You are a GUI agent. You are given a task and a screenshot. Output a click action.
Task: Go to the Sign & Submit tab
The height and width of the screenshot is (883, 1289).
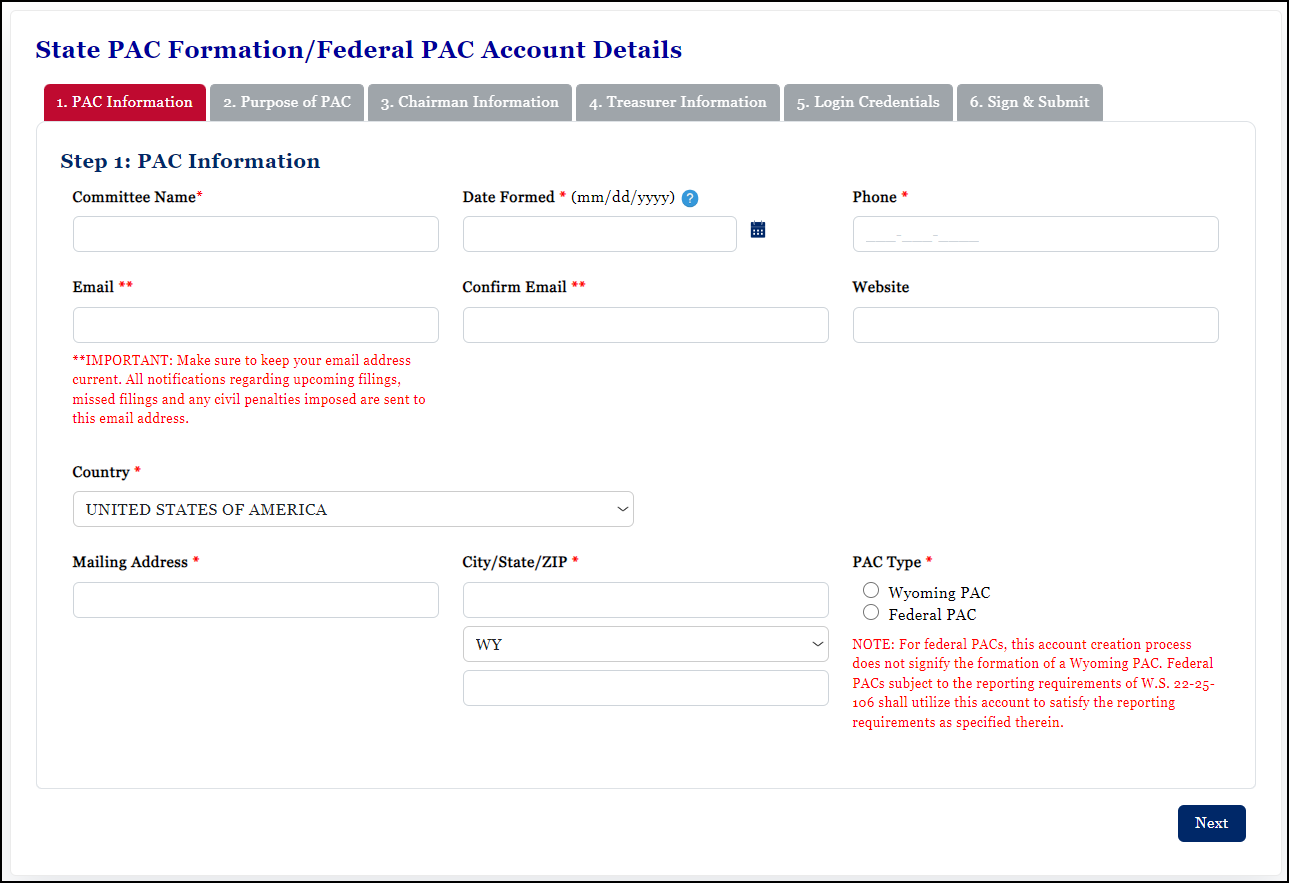(x=1029, y=102)
